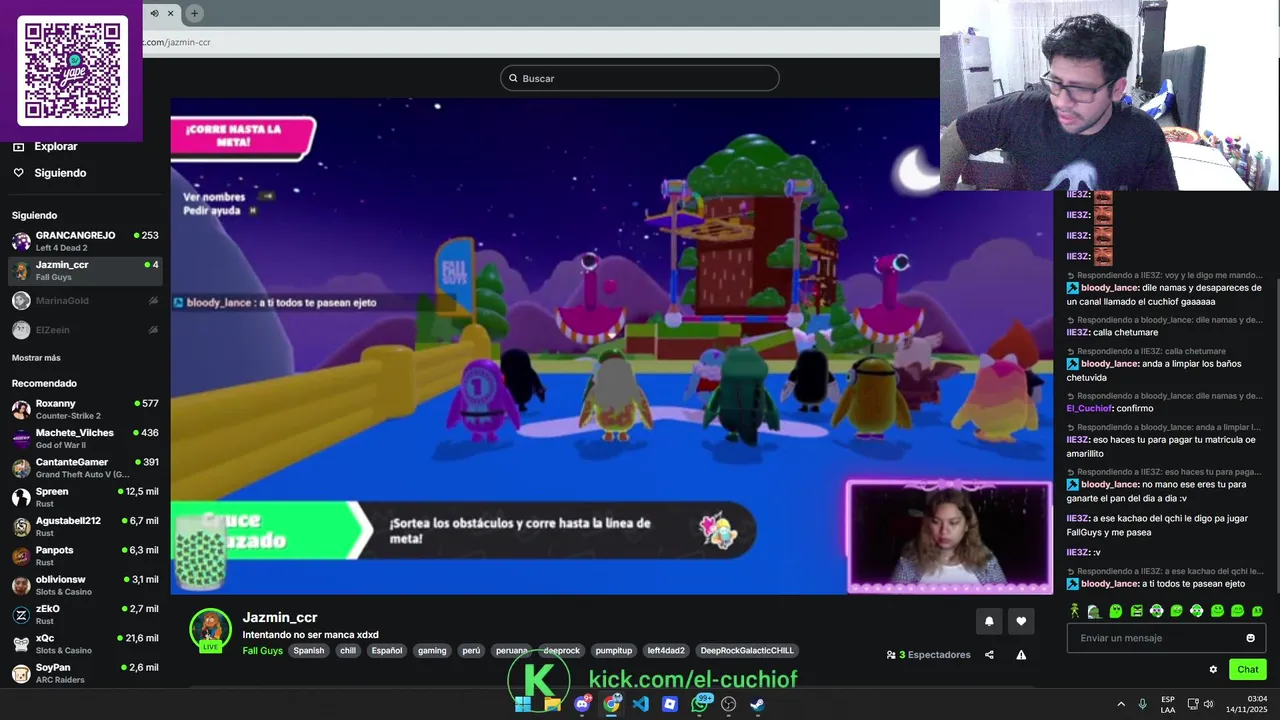Image resolution: width=1280 pixels, height=720 pixels.
Task: Open SoyPan avatar icon
Action: (21, 673)
